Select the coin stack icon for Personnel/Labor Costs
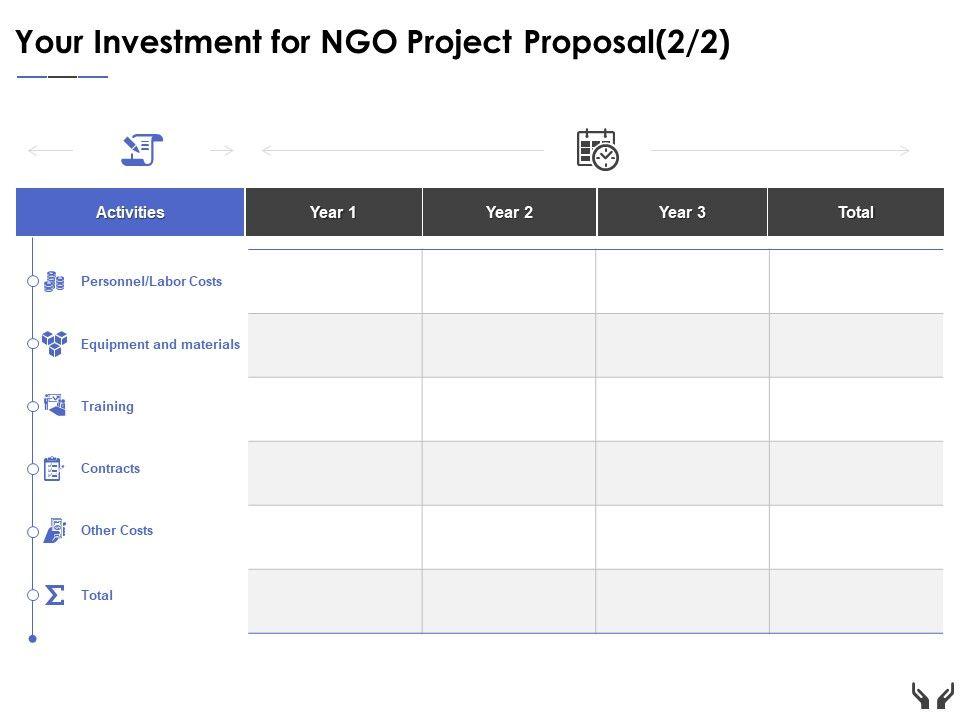 click(54, 282)
